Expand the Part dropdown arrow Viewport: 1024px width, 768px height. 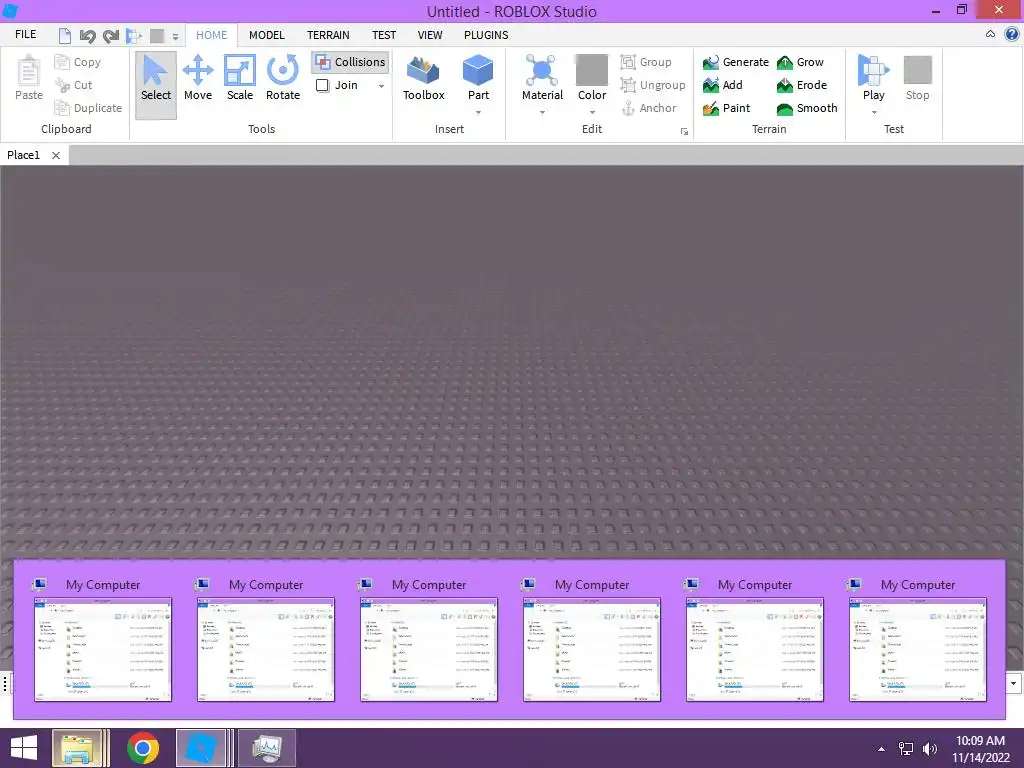tap(478, 112)
